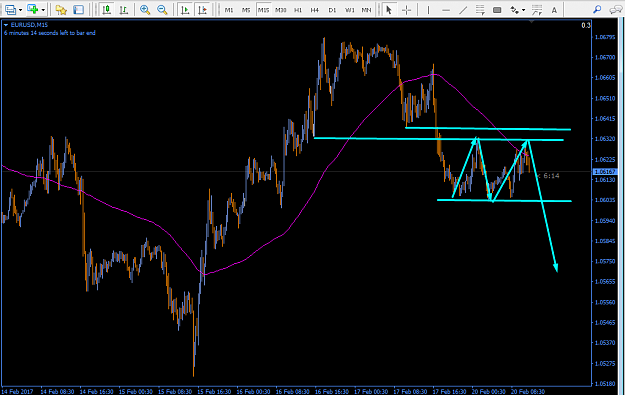Open the chat bubbles icon
The width and height of the screenshot is (625, 395).
[615, 10]
